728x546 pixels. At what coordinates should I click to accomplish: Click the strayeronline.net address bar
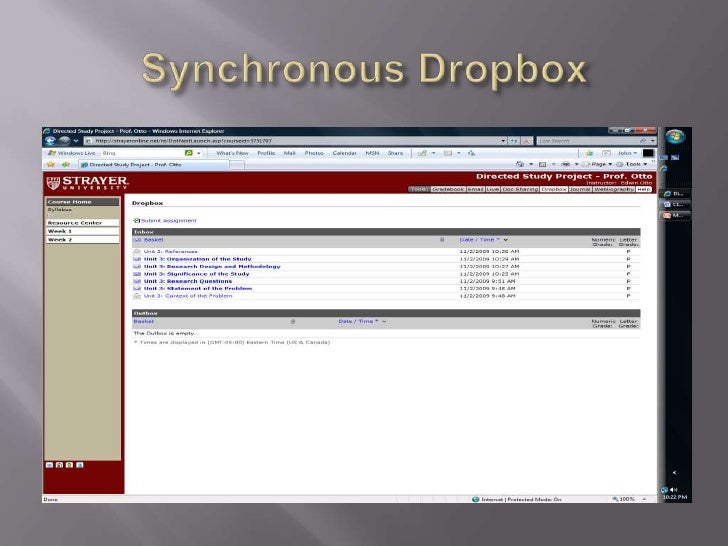[x=296, y=141]
